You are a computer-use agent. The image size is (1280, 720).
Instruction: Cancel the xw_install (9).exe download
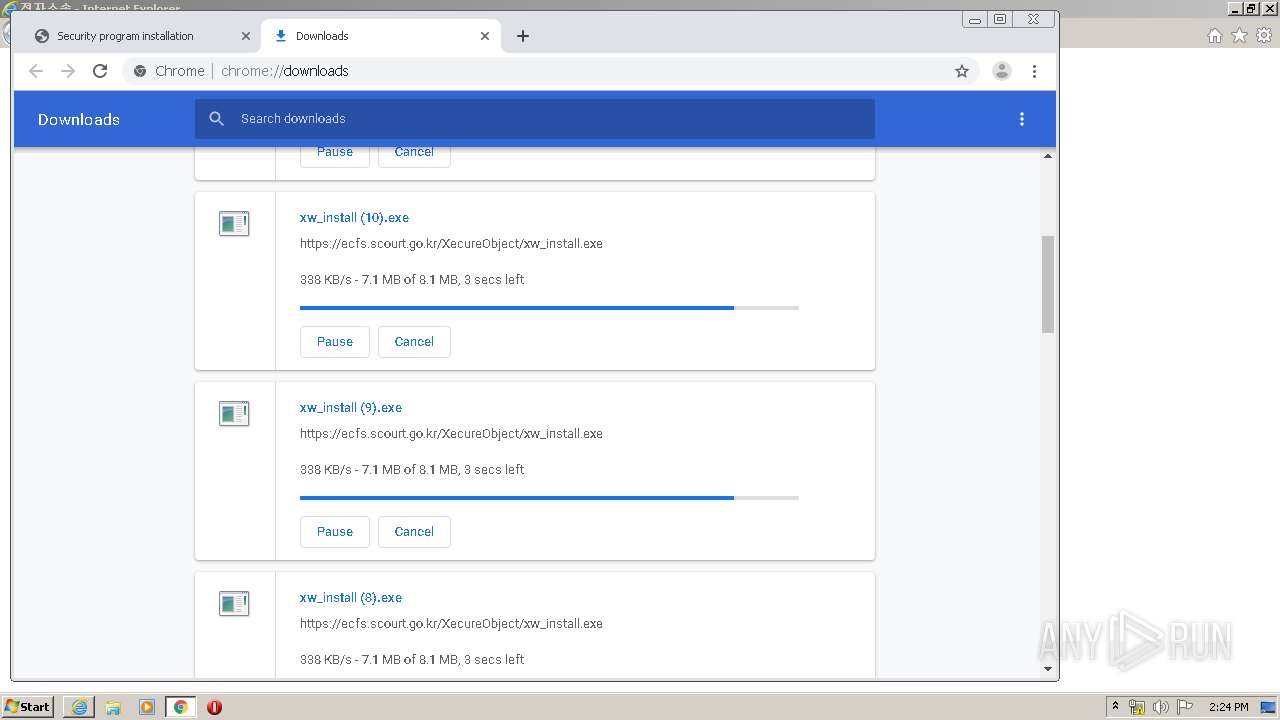(x=414, y=532)
